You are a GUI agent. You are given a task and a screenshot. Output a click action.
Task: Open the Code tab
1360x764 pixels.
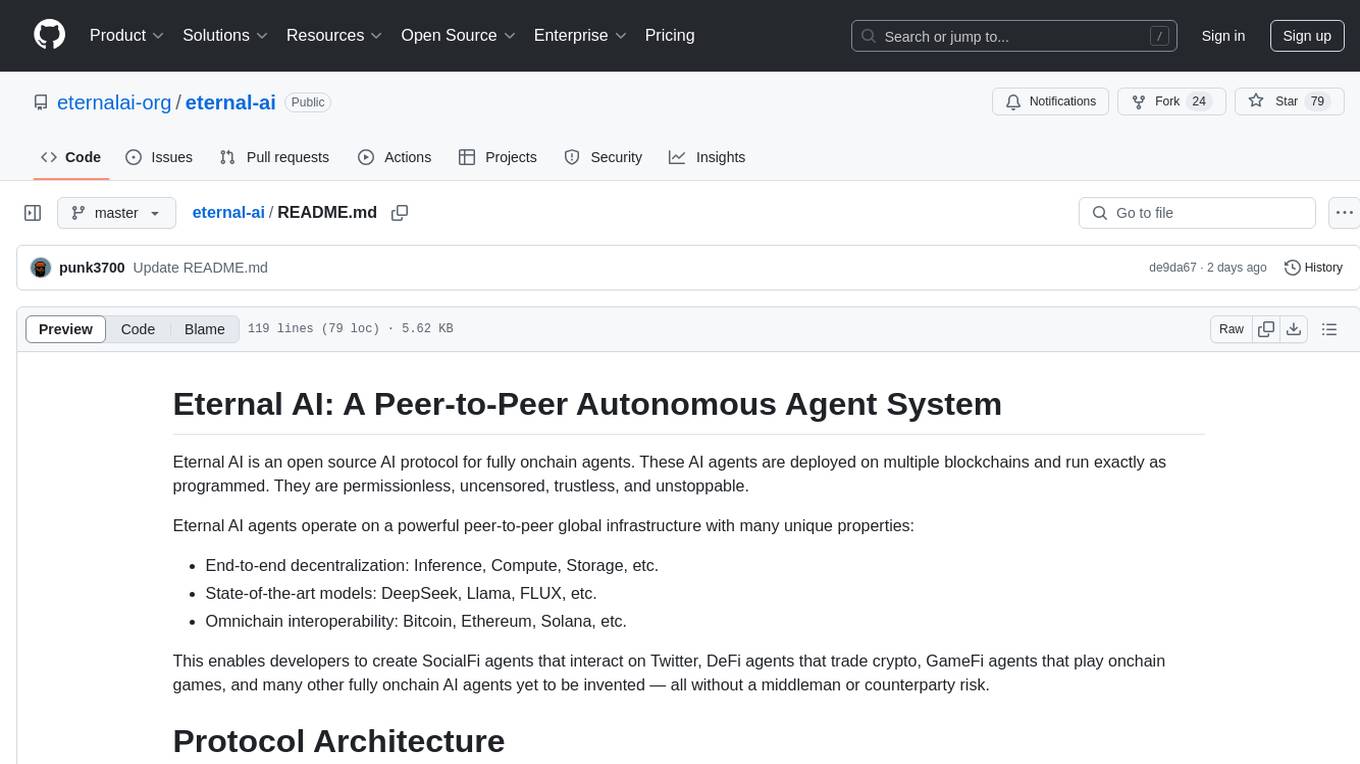point(71,157)
